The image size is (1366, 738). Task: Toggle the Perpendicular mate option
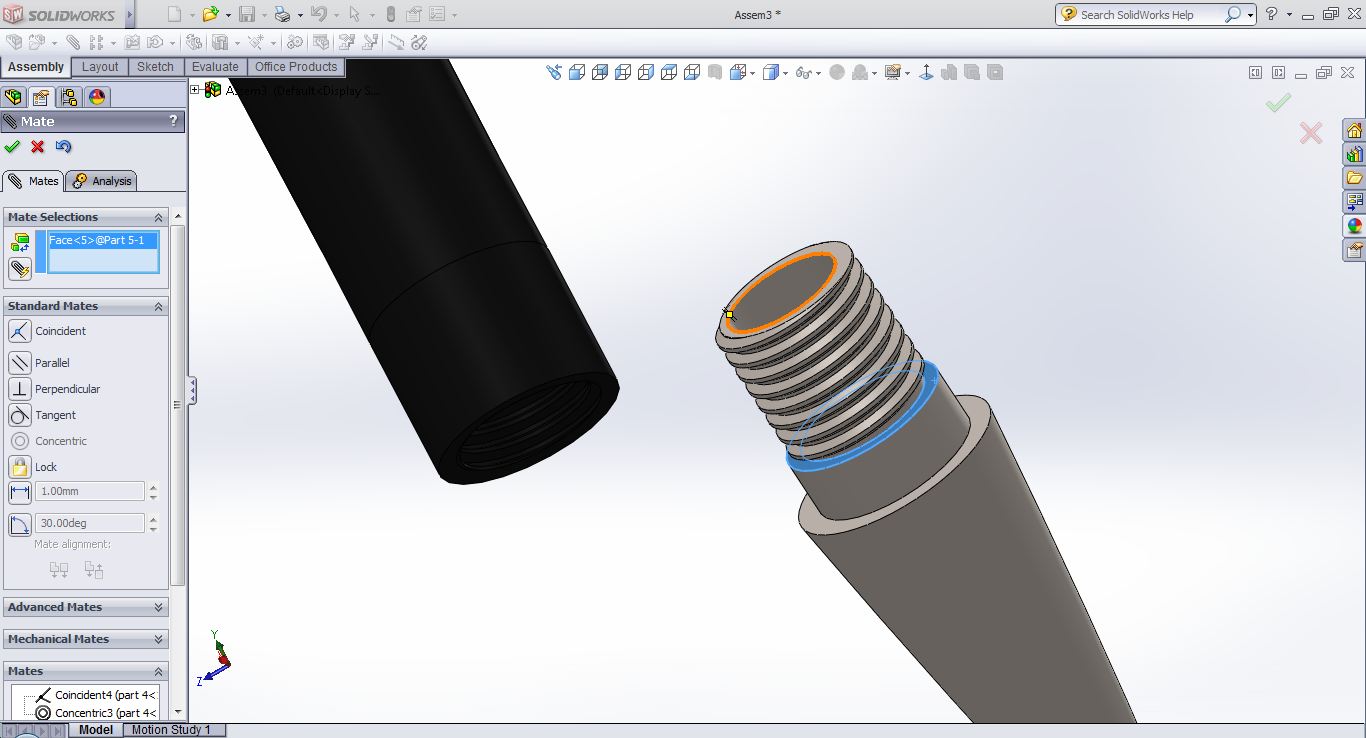point(20,389)
